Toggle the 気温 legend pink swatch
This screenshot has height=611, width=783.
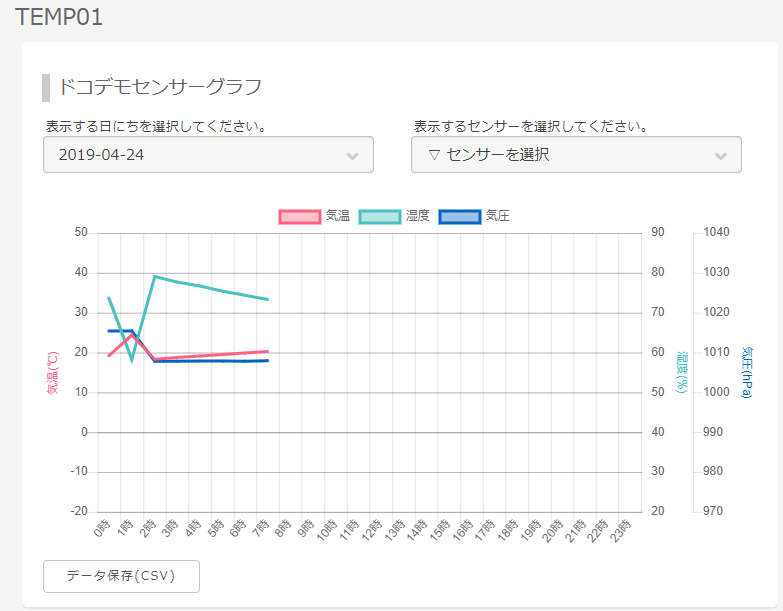pyautogui.click(x=299, y=216)
